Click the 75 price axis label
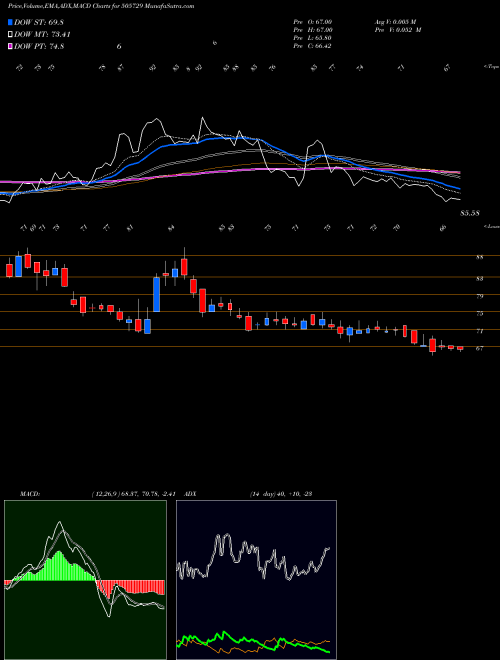 (479, 314)
